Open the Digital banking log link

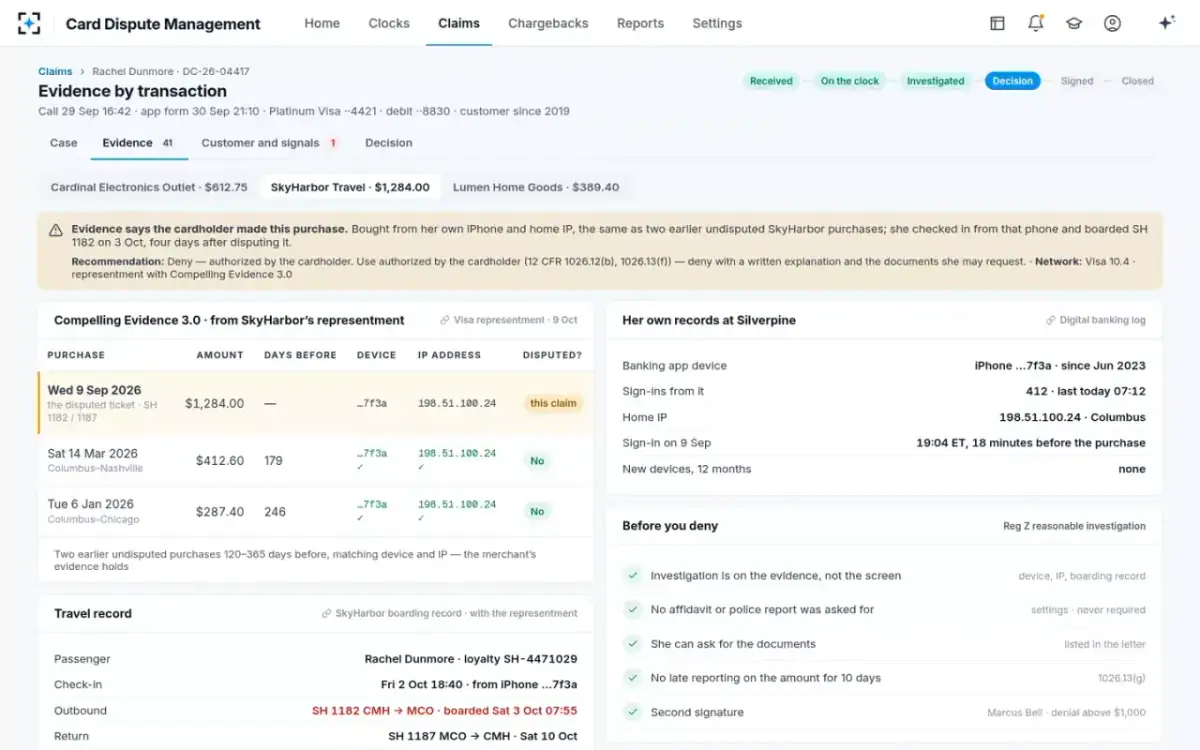click(1096, 321)
